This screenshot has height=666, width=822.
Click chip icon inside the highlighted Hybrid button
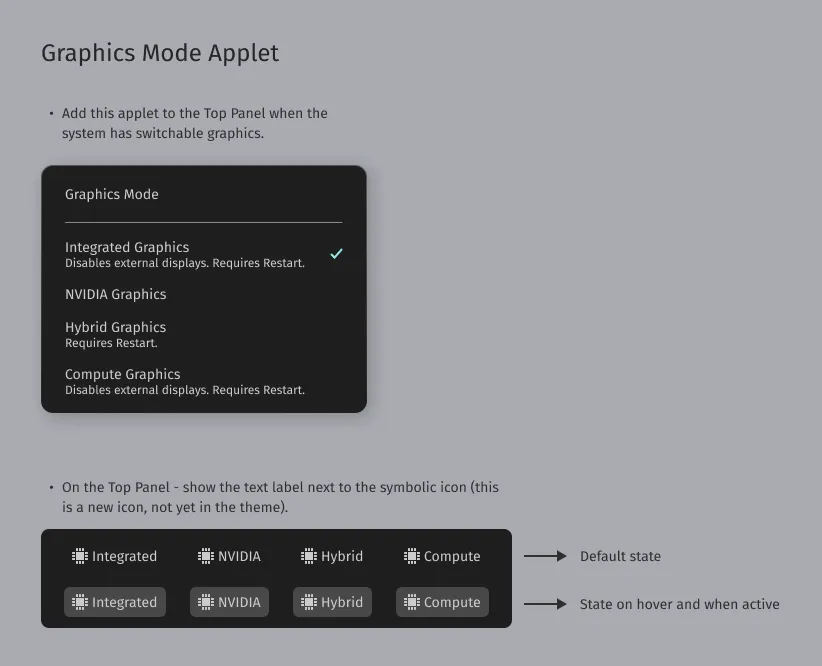click(x=309, y=602)
